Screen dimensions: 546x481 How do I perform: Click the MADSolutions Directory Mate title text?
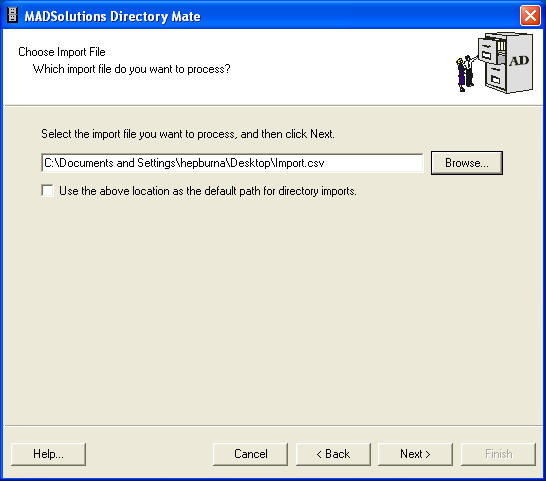tap(112, 16)
